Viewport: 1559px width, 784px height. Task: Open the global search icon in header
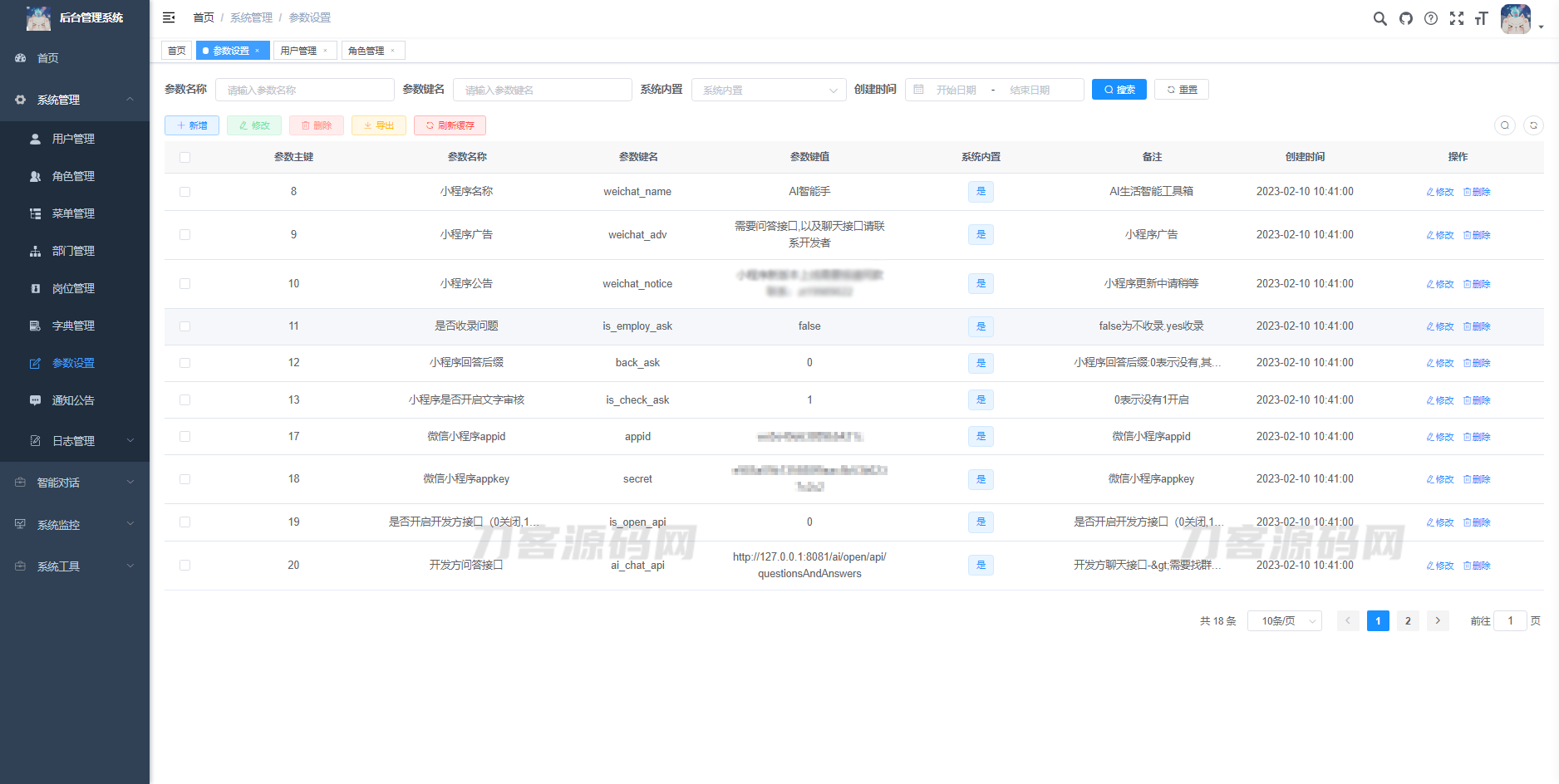1379,17
